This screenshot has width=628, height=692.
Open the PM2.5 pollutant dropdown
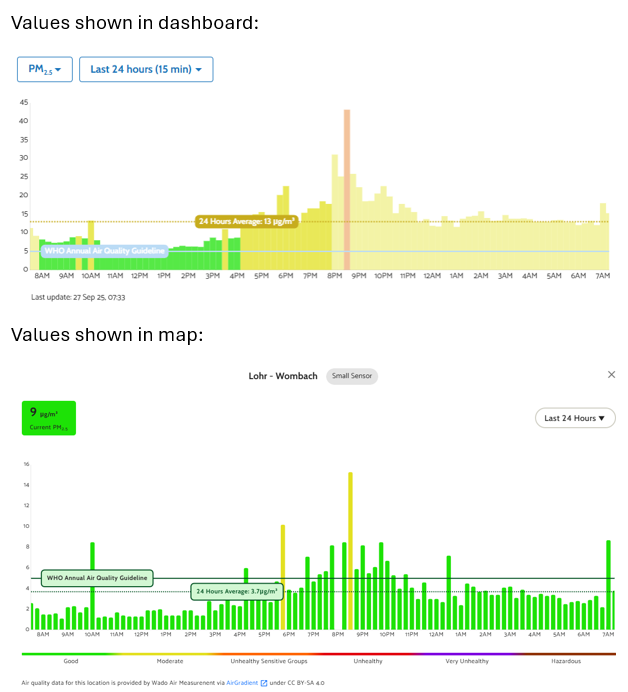tap(44, 69)
